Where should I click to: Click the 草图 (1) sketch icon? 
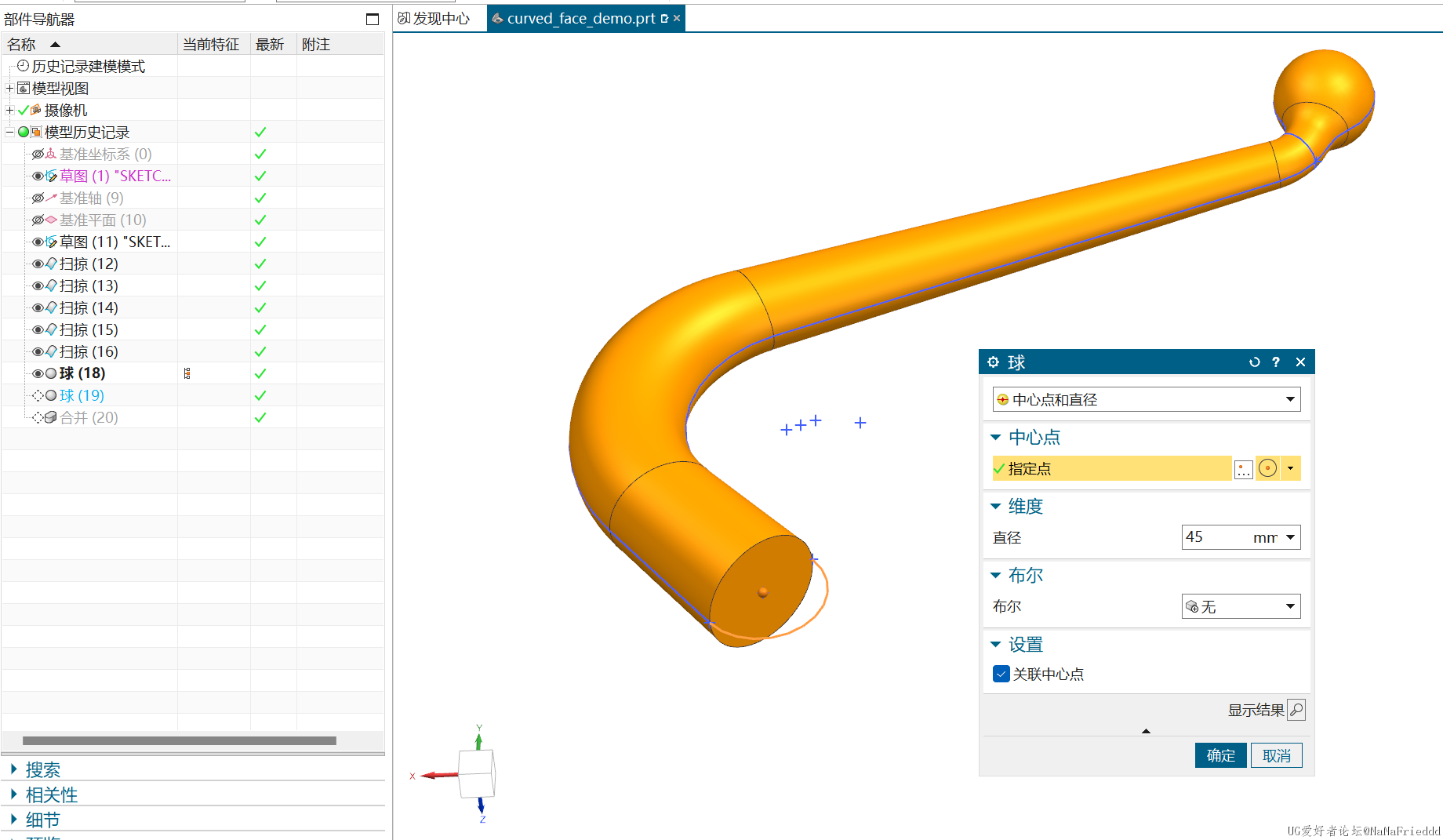coord(51,176)
